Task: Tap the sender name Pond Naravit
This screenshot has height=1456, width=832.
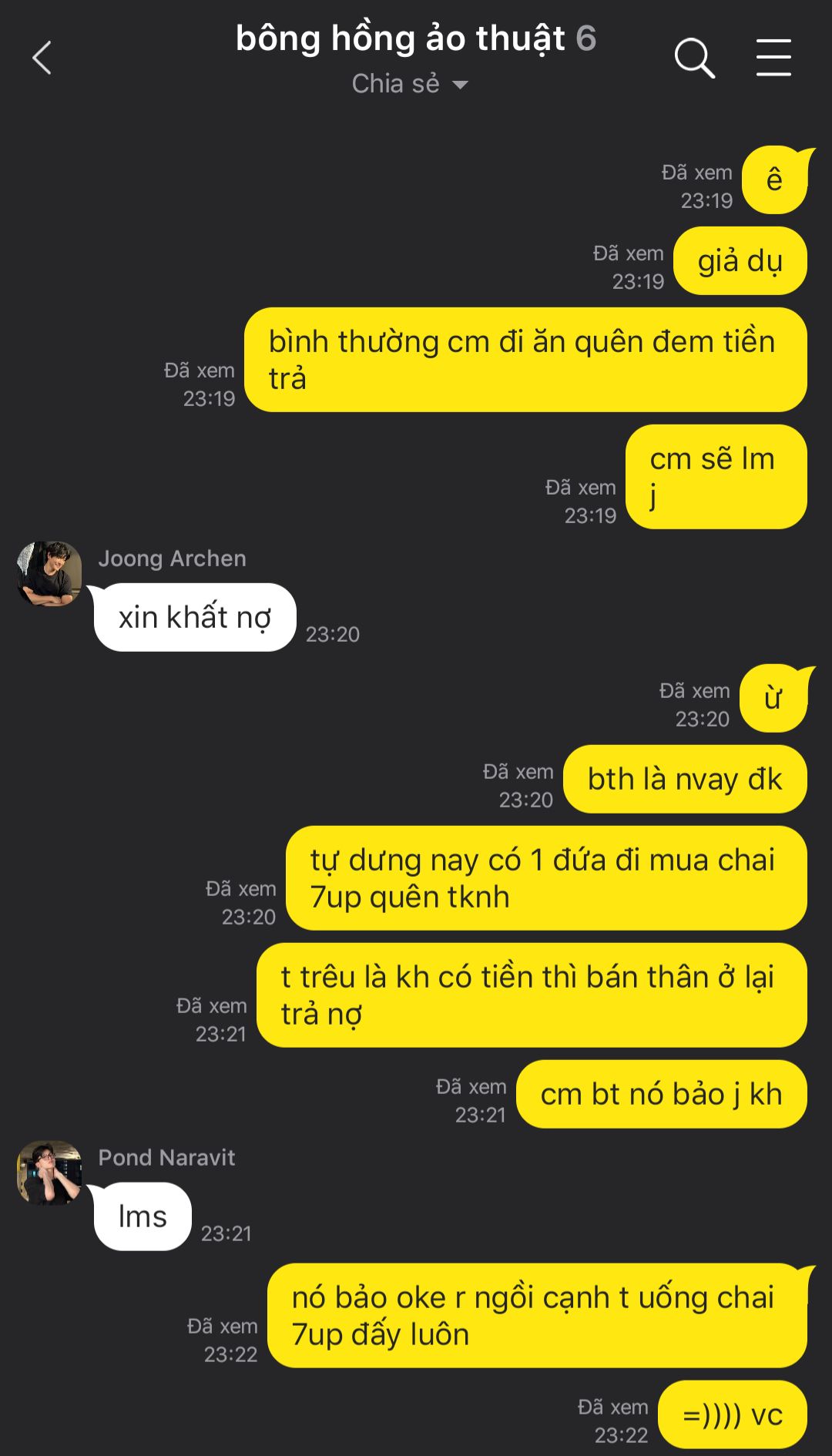Action: (x=166, y=1158)
